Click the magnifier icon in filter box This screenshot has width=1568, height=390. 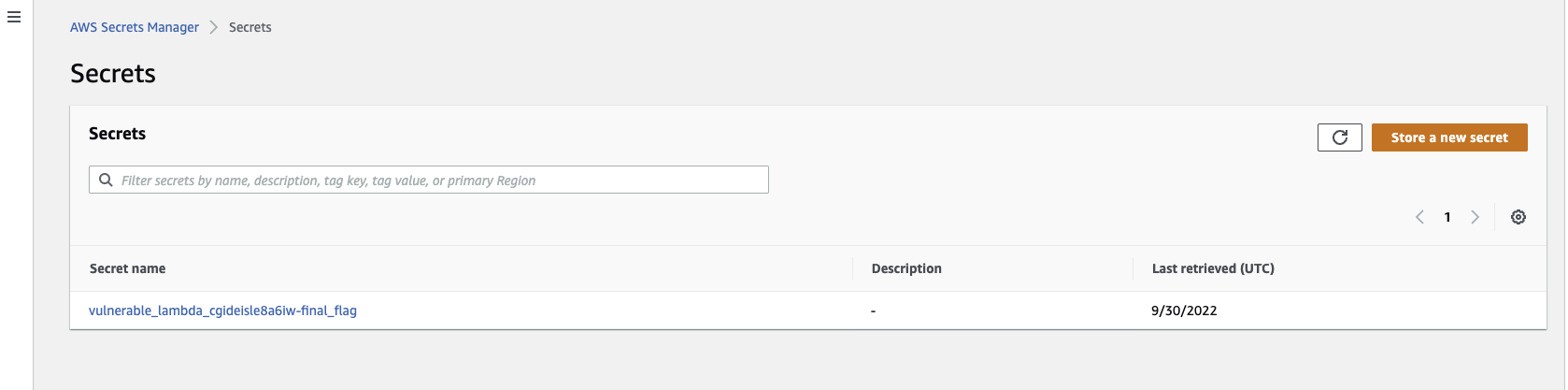[x=106, y=180]
